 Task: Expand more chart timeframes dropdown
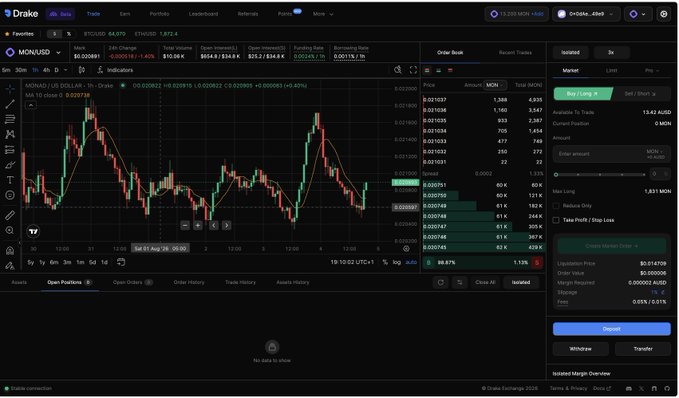coord(65,70)
